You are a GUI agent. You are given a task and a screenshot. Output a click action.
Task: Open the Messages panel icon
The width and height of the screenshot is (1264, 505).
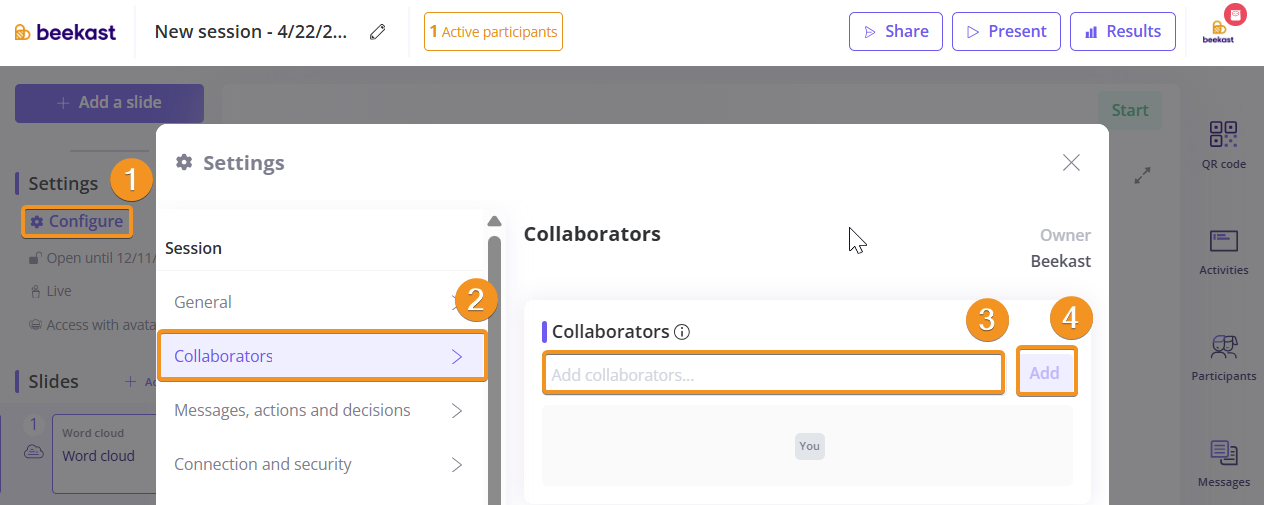coord(1224,454)
